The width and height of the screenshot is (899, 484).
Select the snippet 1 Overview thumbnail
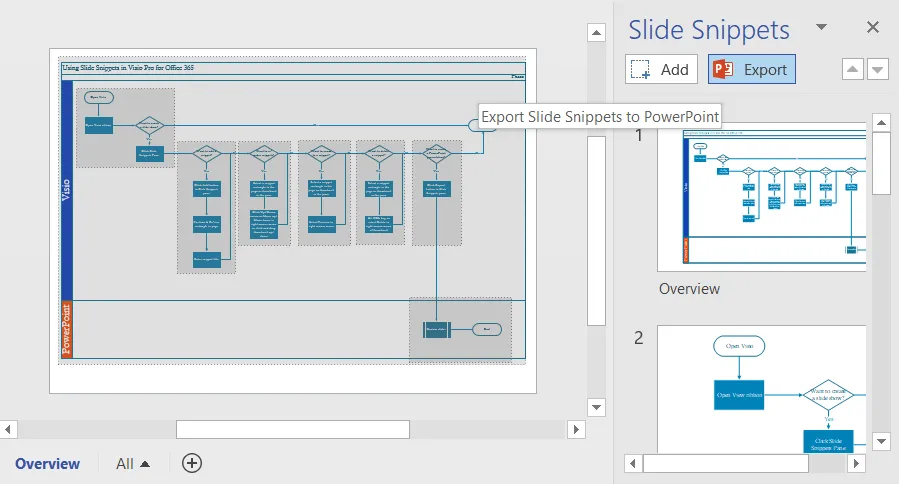[761, 199]
